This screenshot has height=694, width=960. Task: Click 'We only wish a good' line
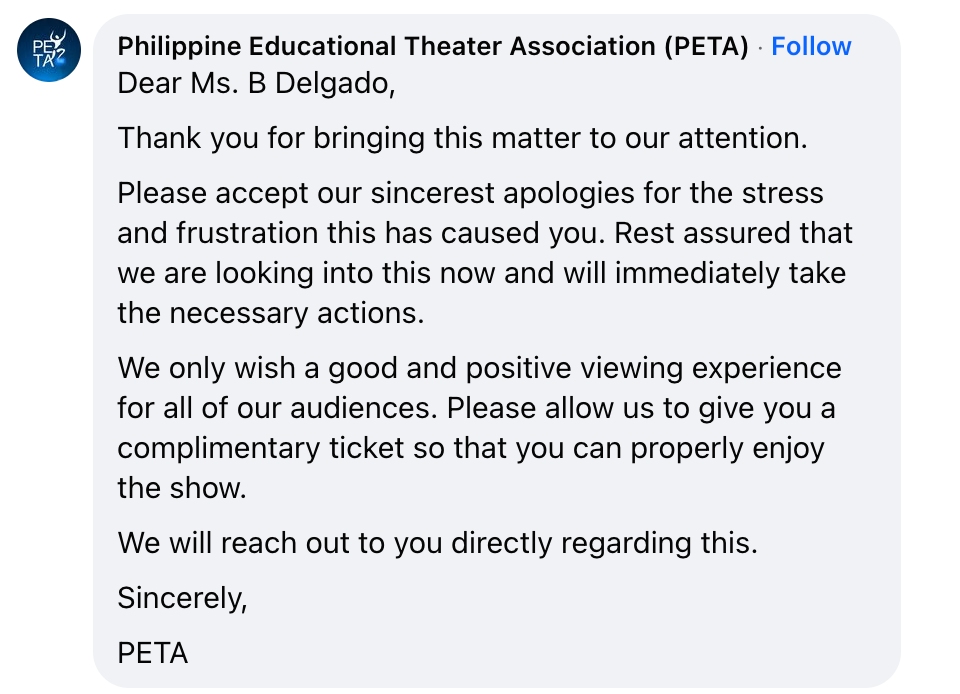[479, 368]
